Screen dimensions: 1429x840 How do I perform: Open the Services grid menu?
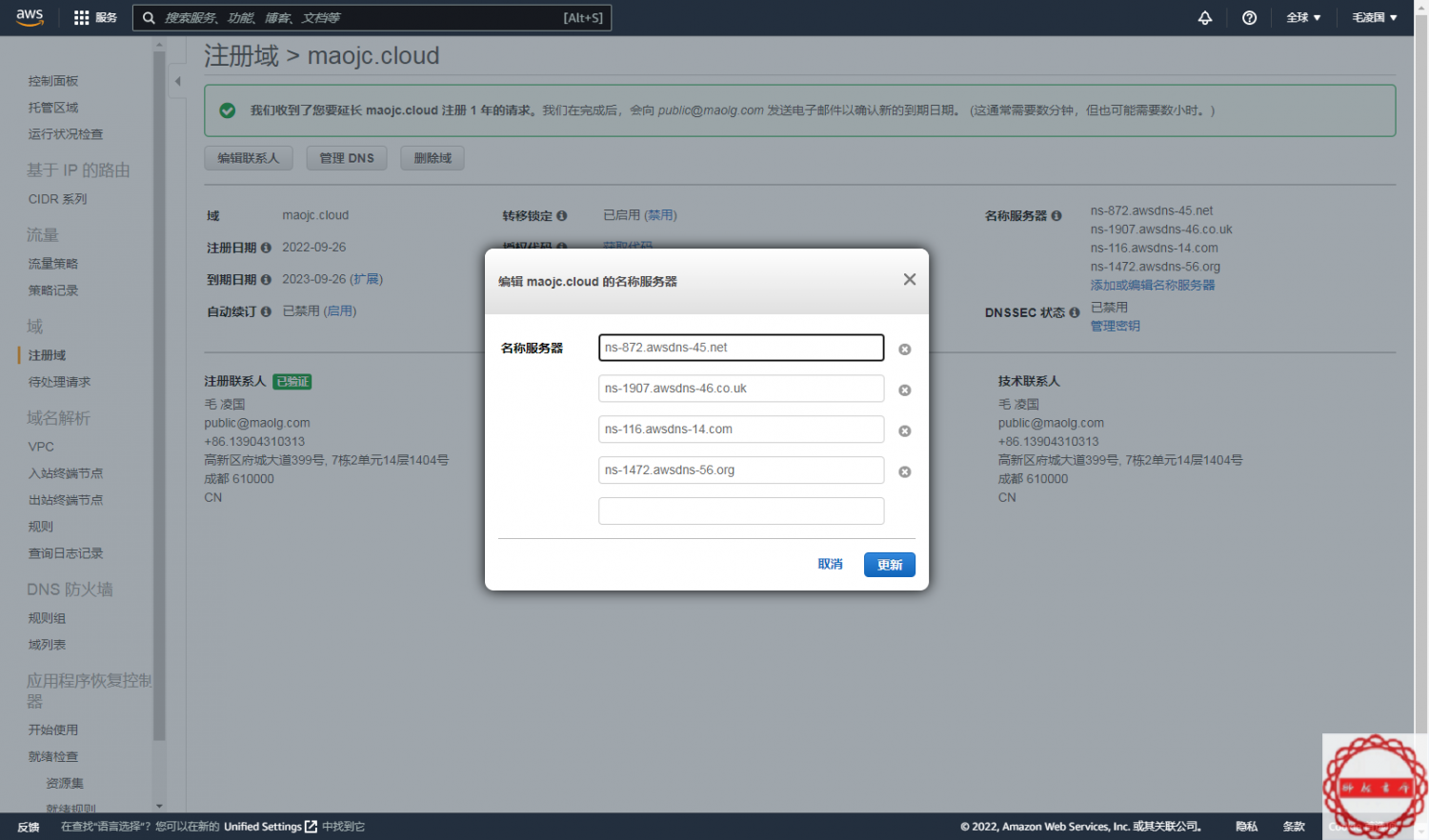point(94,17)
